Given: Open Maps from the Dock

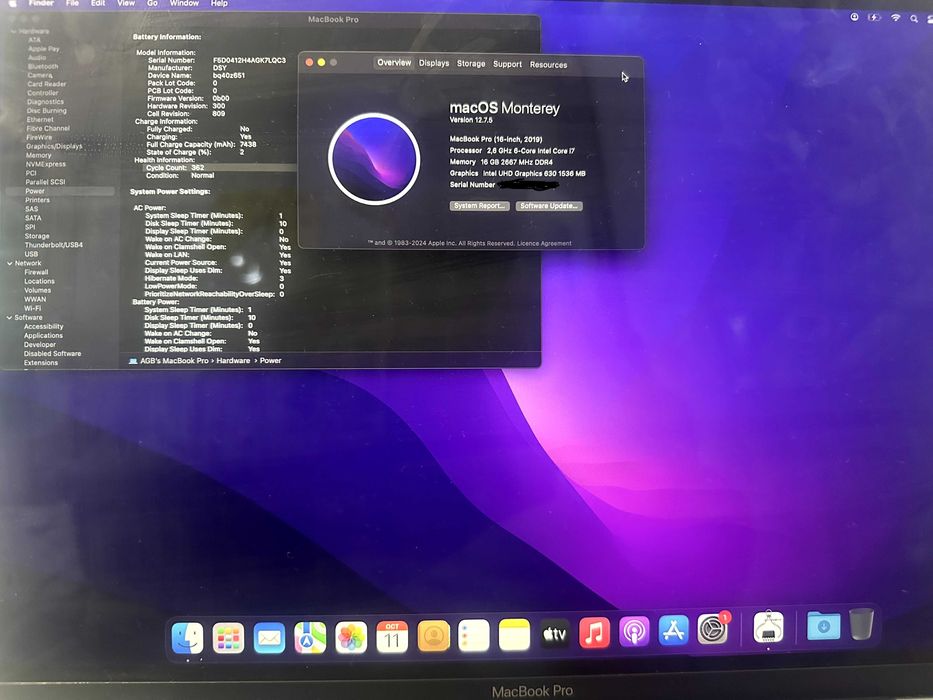Looking at the screenshot, I should 310,638.
